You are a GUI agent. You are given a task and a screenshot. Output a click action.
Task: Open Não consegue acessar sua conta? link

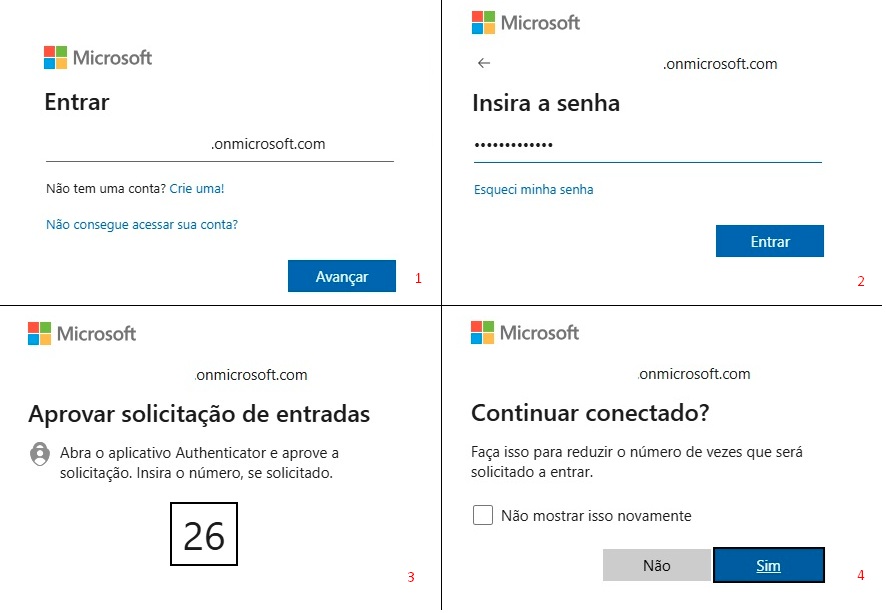(x=142, y=224)
